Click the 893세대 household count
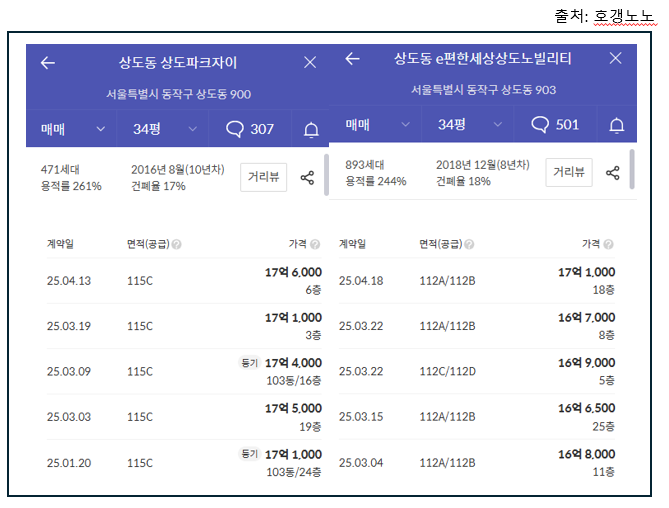669x508 pixels. [365, 165]
